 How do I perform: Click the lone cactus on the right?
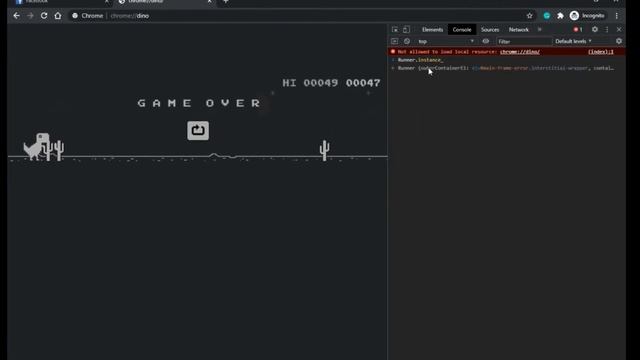pos(324,150)
